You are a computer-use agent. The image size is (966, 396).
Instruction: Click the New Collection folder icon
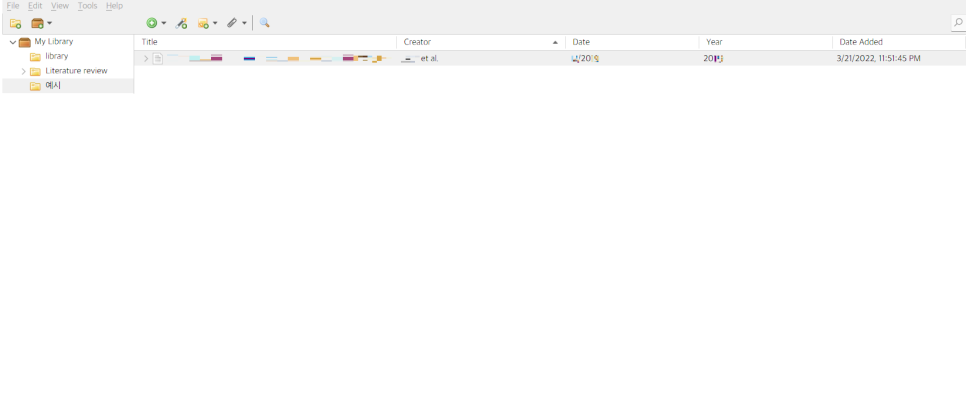pos(15,23)
